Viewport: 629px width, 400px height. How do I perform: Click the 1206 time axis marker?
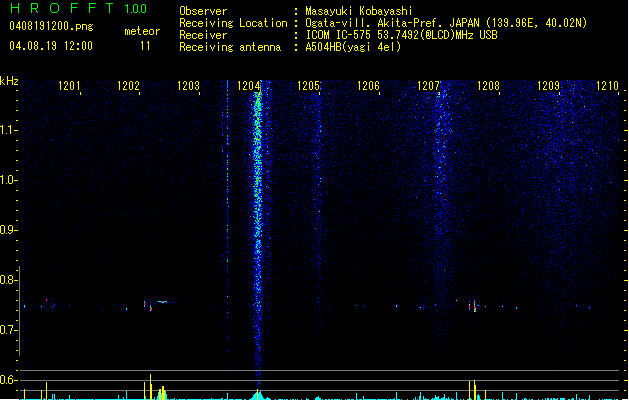368,85
